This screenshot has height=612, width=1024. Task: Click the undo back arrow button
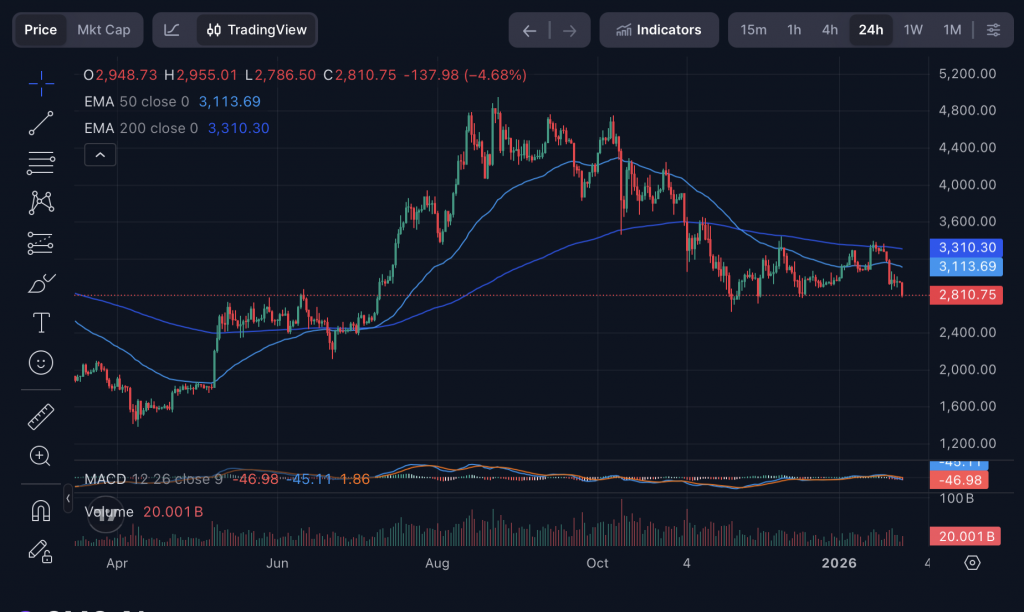click(530, 30)
